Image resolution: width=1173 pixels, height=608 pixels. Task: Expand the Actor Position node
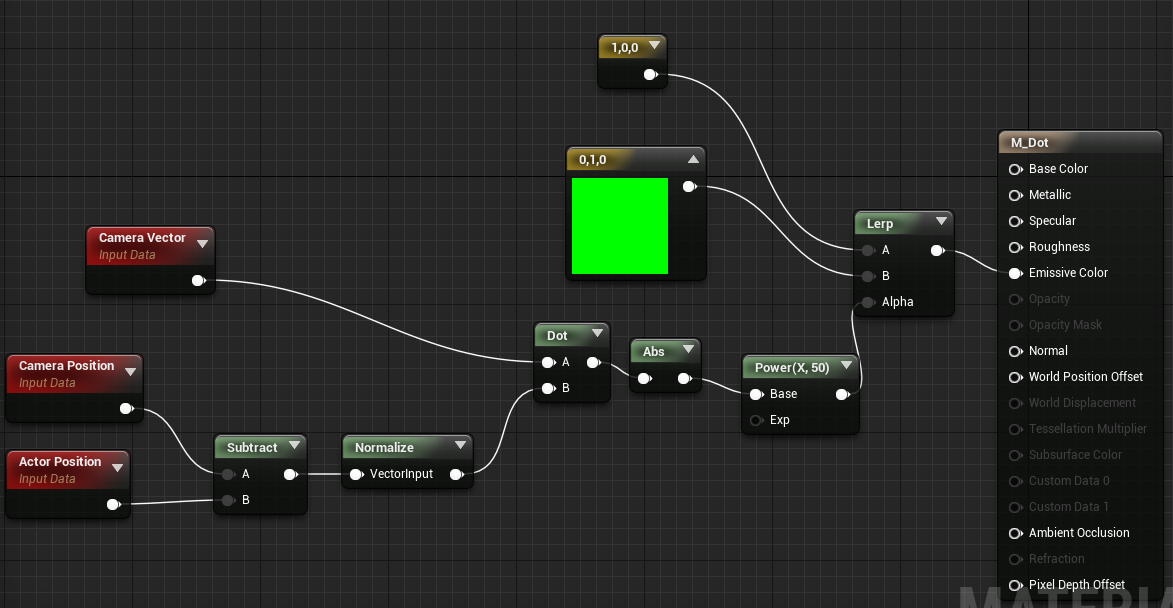click(x=117, y=468)
